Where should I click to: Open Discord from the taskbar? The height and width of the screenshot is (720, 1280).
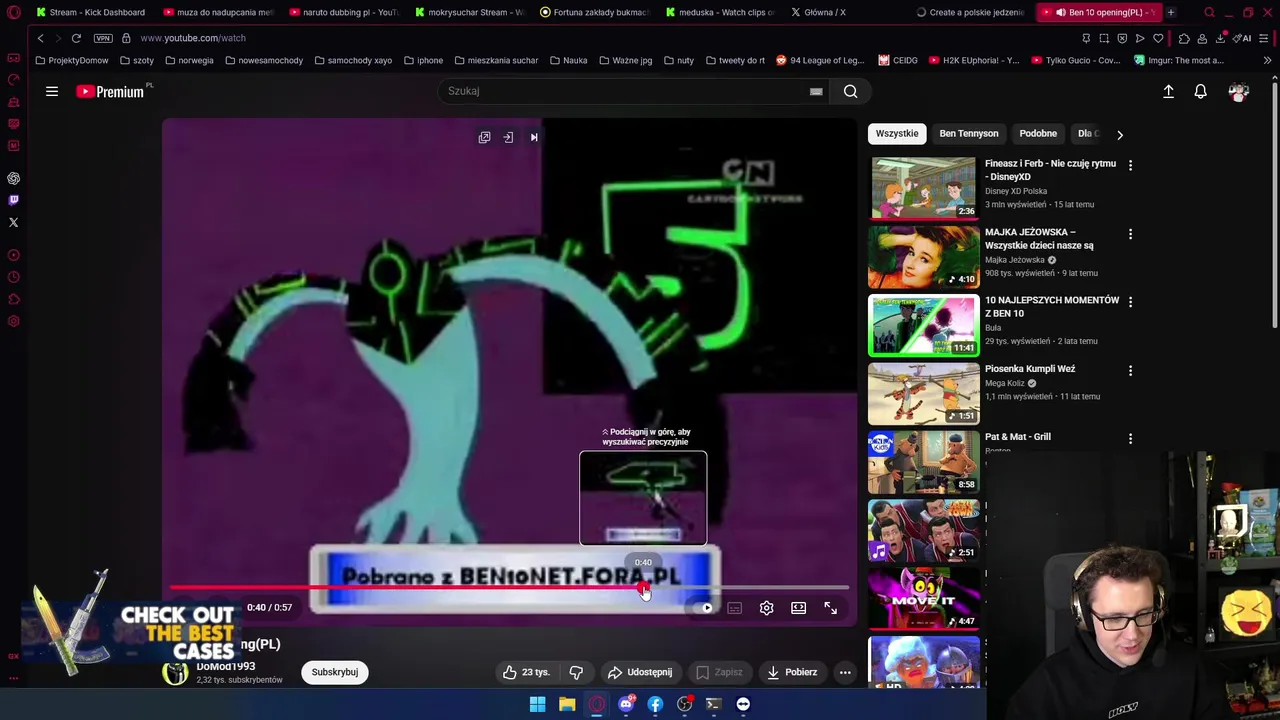tap(626, 704)
